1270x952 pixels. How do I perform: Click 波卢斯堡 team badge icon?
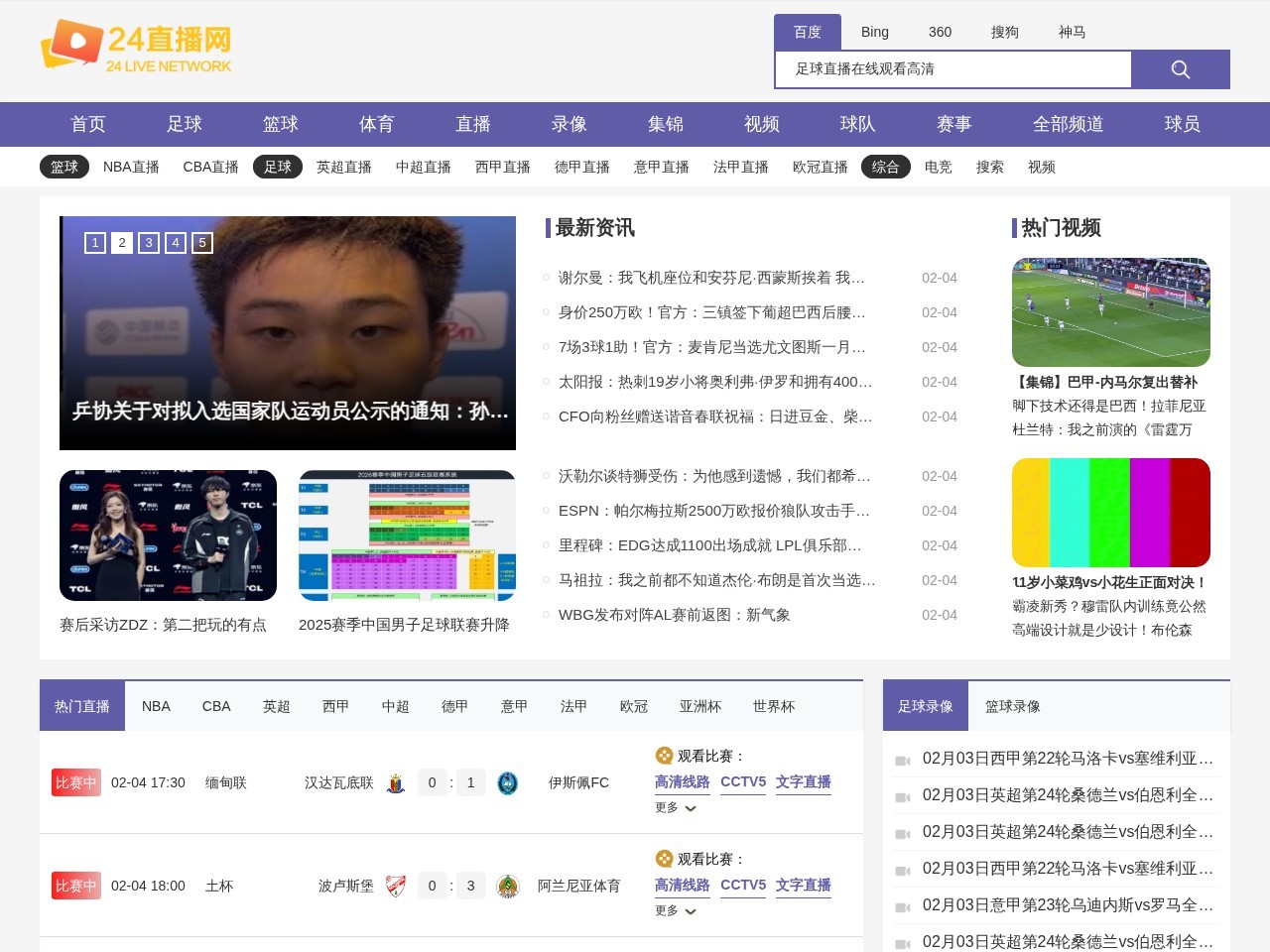[x=396, y=887]
